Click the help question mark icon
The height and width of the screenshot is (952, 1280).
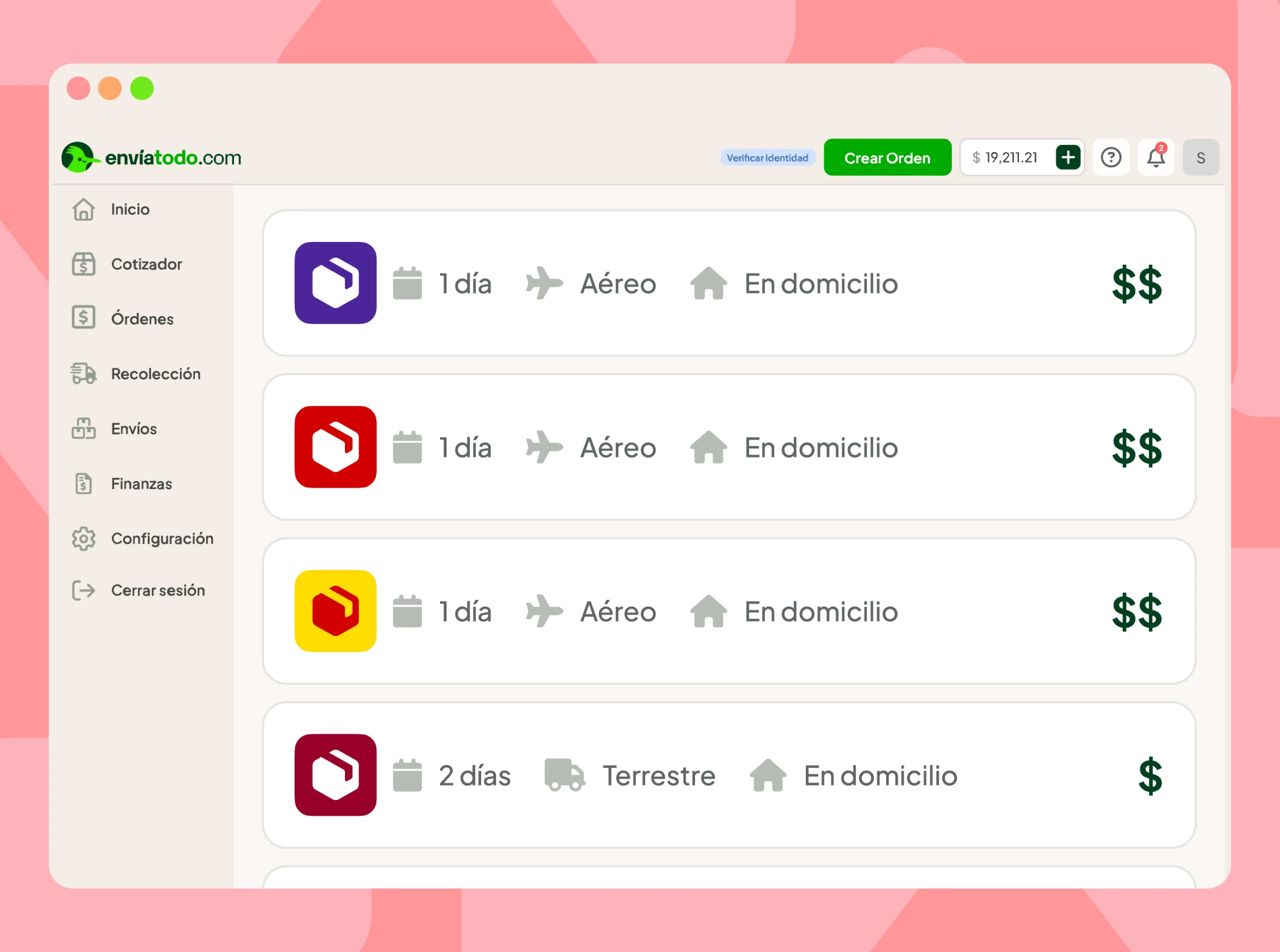pyautogui.click(x=1110, y=157)
